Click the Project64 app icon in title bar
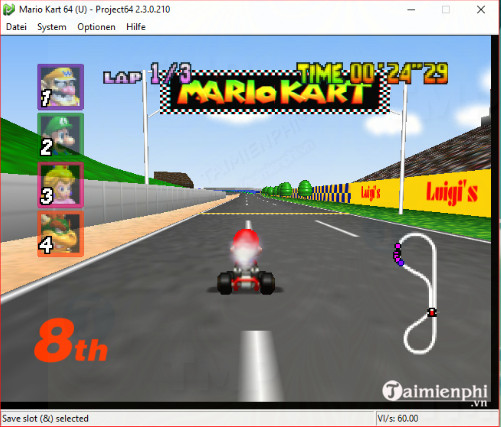Image resolution: width=501 pixels, height=427 pixels. (x=9, y=9)
